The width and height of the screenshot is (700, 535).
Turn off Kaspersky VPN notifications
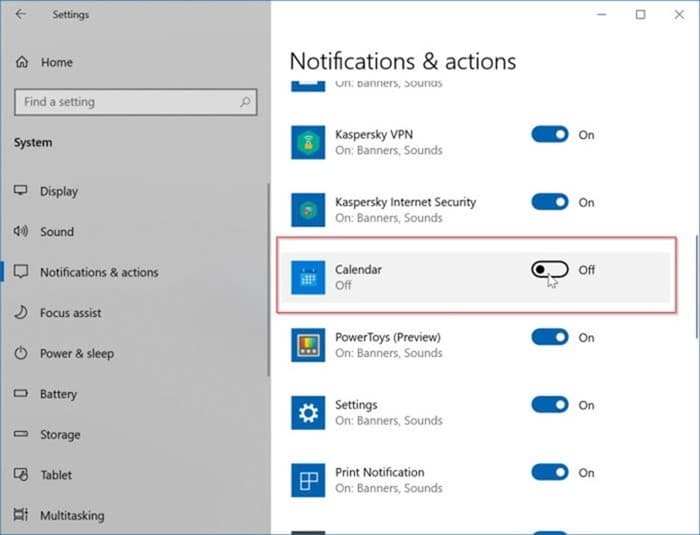(550, 134)
